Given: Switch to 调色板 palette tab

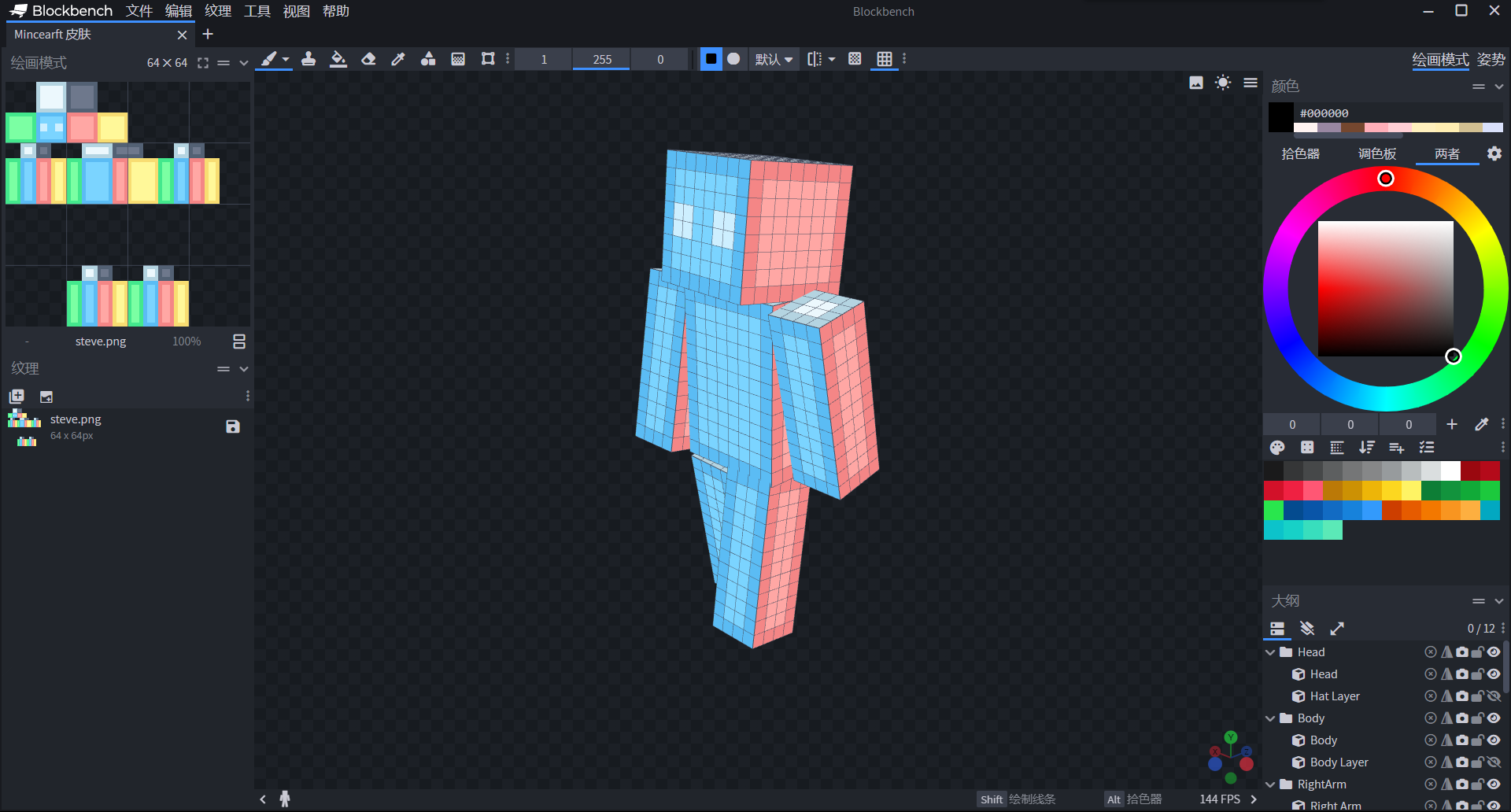Looking at the screenshot, I should (1377, 153).
